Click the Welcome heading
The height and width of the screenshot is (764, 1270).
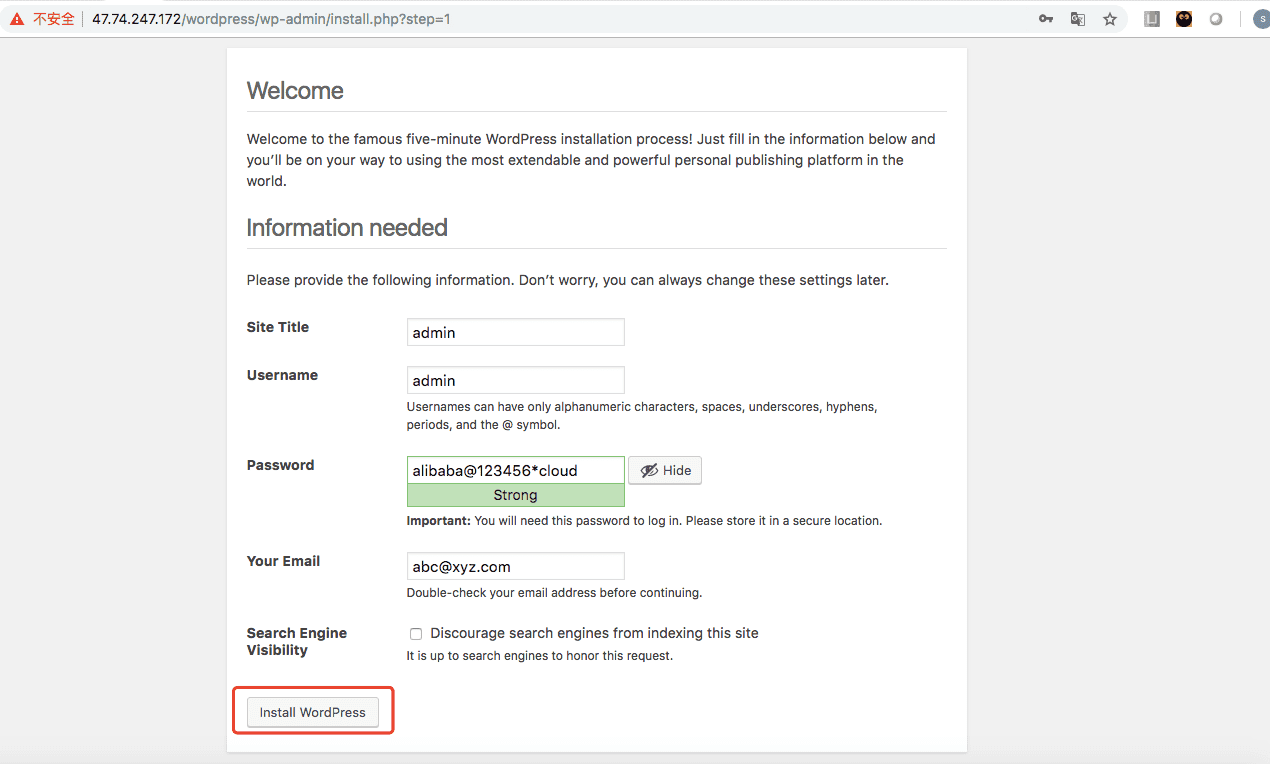[x=295, y=91]
